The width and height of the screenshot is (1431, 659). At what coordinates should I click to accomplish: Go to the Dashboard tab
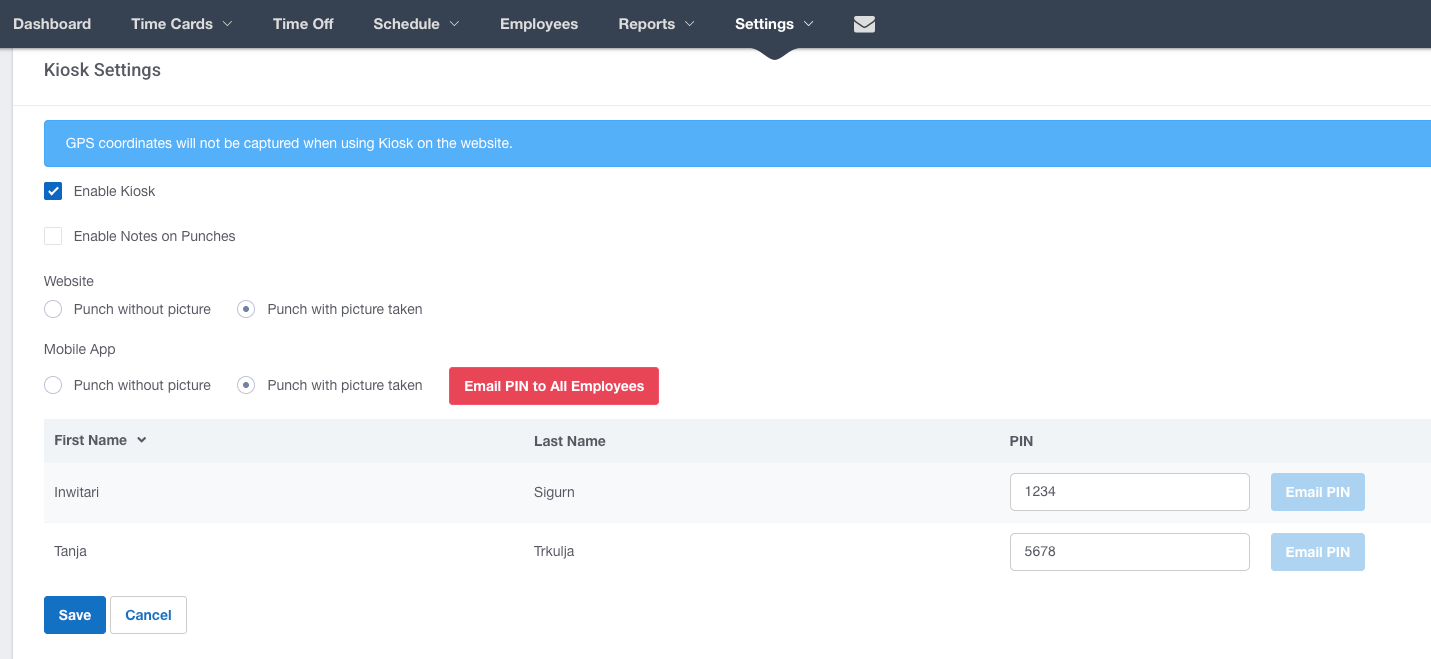(x=52, y=24)
